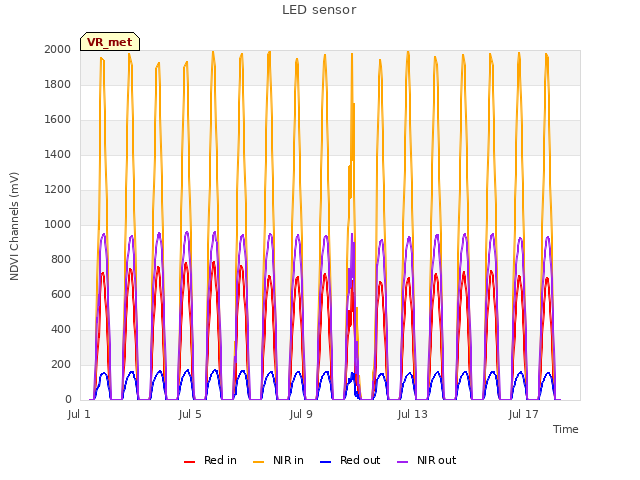Click the 1600 y-axis tick label
Viewport: 640px width, 480px height.
point(58,120)
